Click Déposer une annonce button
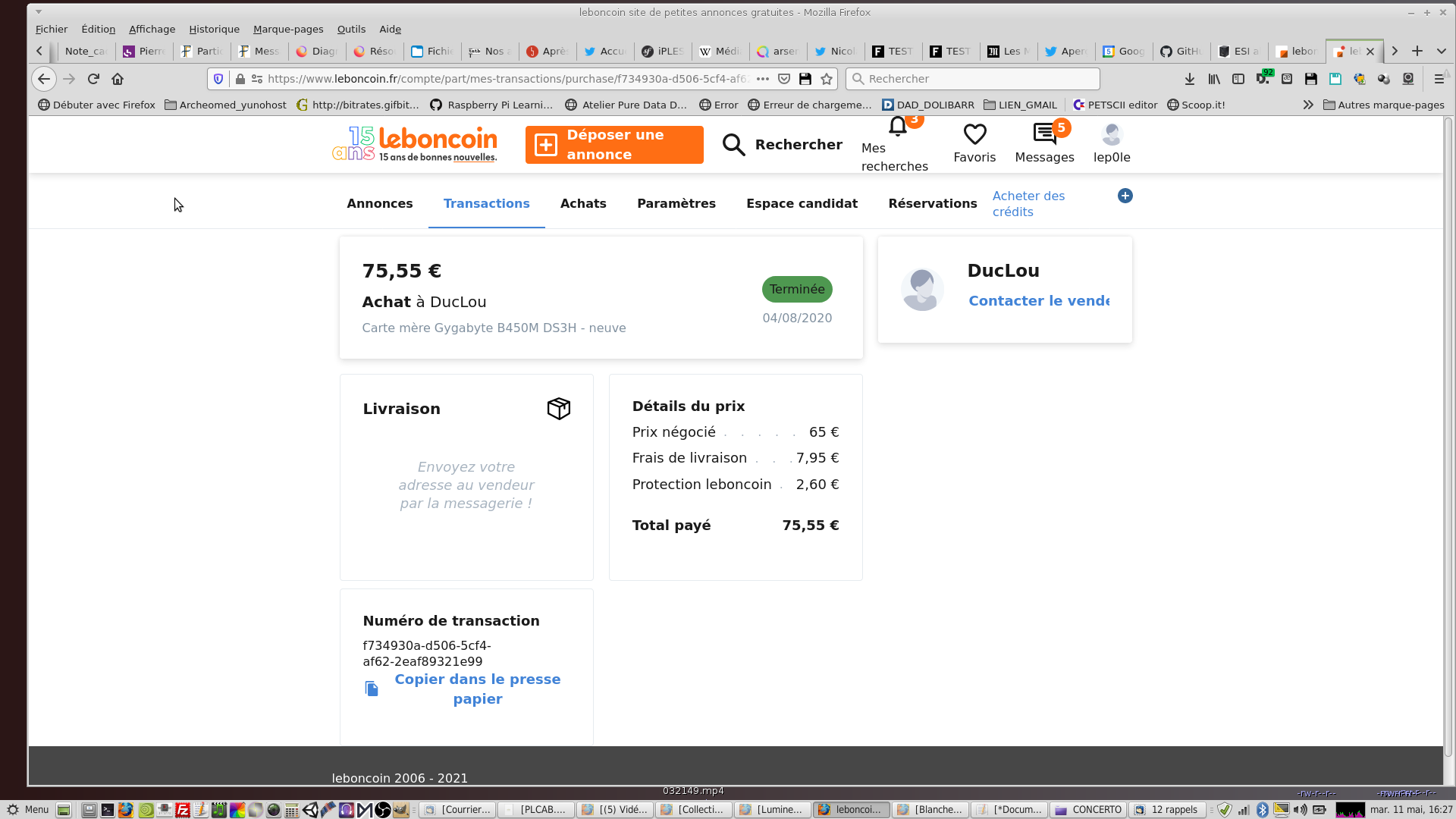1456x819 pixels. (614, 144)
